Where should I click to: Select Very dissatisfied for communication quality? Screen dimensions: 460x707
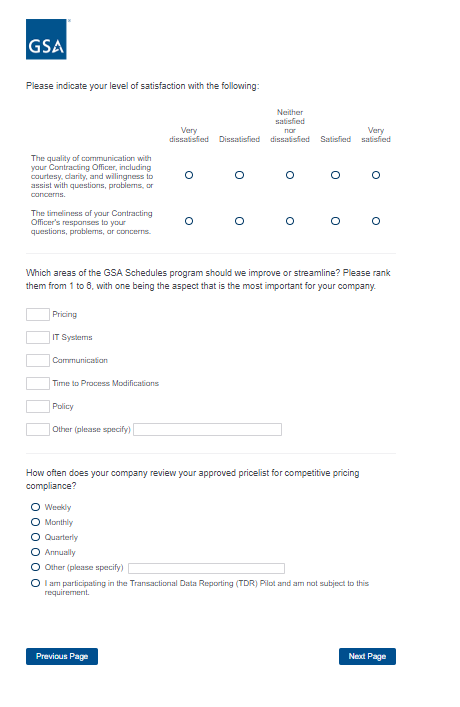pyautogui.click(x=189, y=175)
